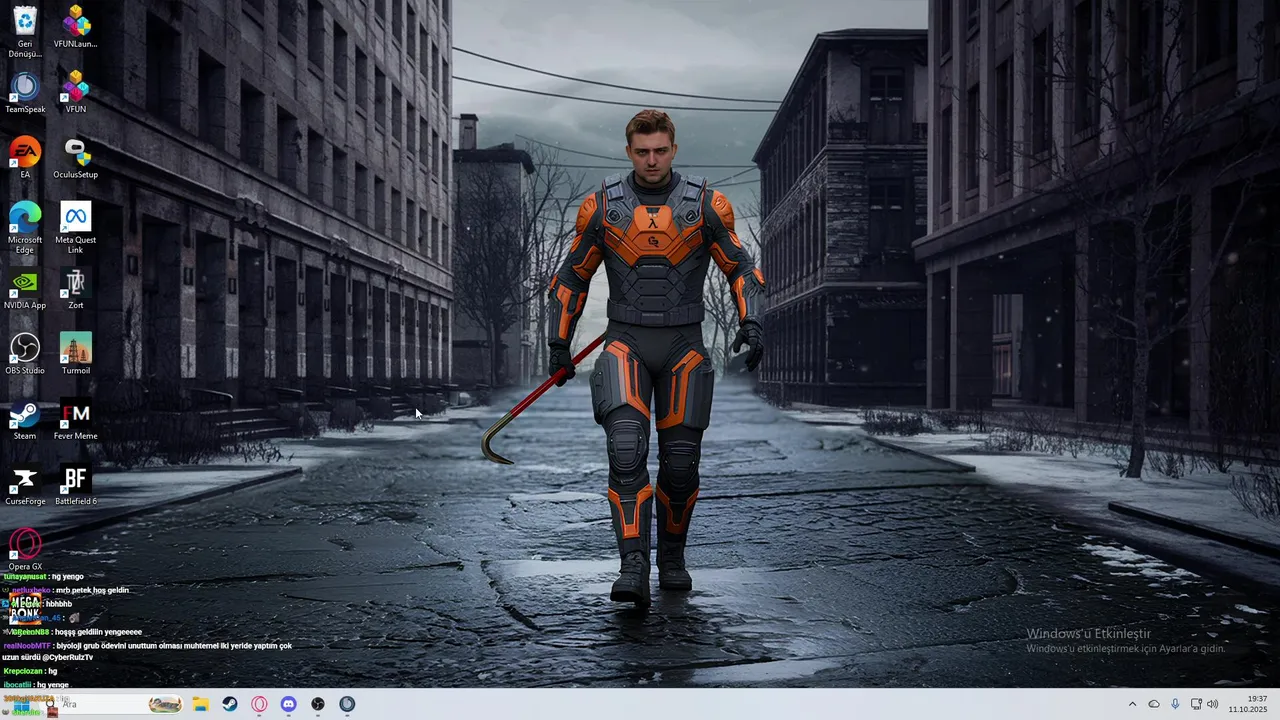Open the Steam desktop shortcut
1280x720 pixels.
pos(25,420)
